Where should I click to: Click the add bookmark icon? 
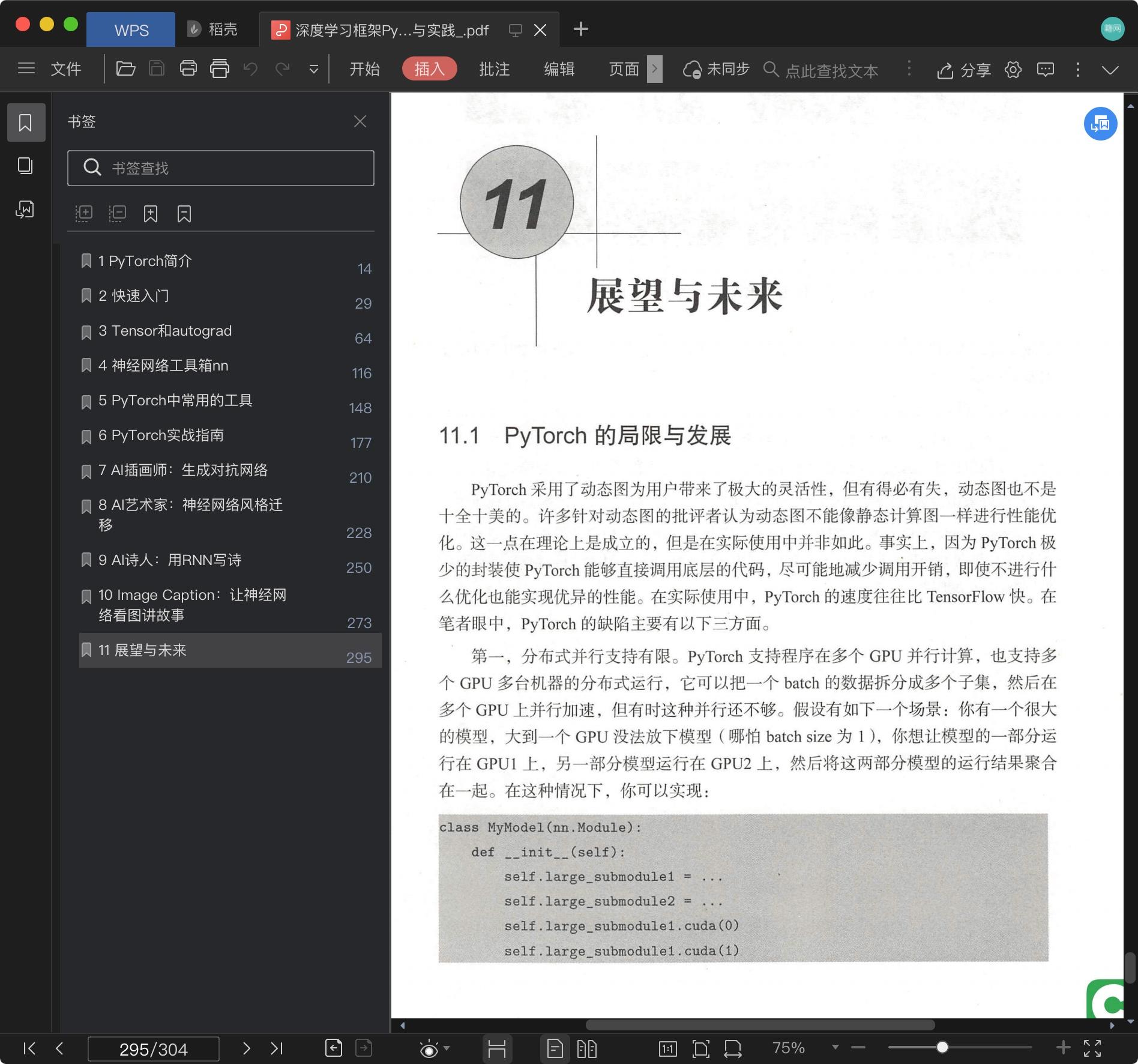(x=150, y=214)
